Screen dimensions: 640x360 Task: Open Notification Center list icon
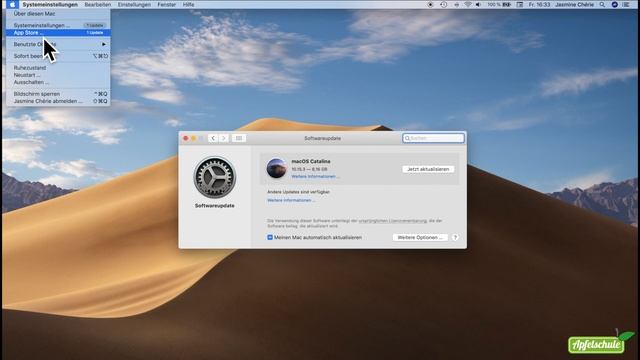tap(626, 4)
